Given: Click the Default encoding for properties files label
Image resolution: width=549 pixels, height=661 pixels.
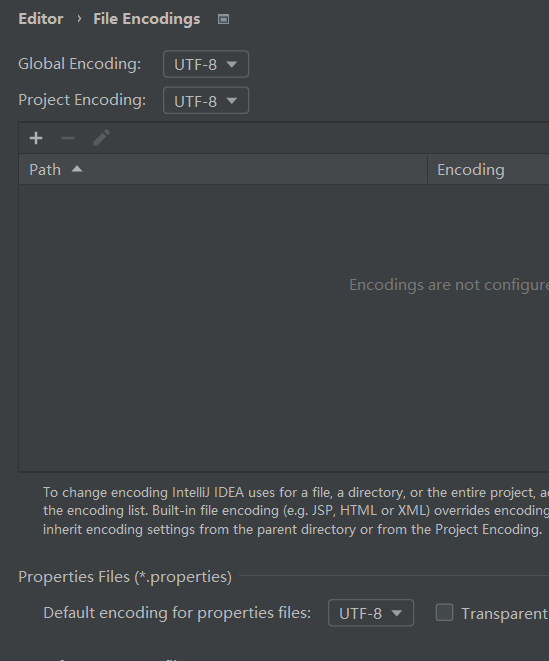Looking at the screenshot, I should click(x=177, y=613).
